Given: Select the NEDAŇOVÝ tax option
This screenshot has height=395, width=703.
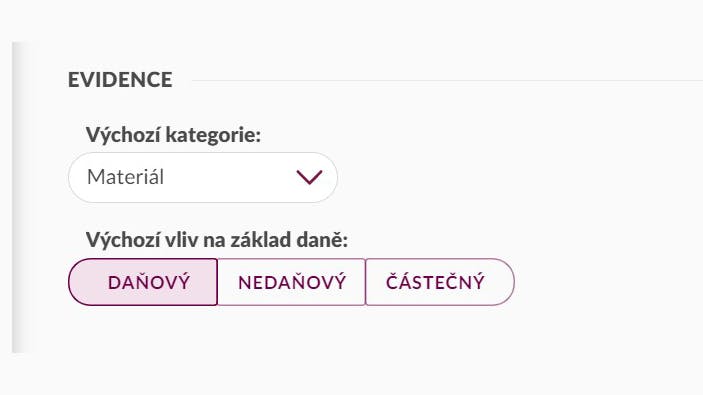Looking at the screenshot, I should [x=291, y=282].
